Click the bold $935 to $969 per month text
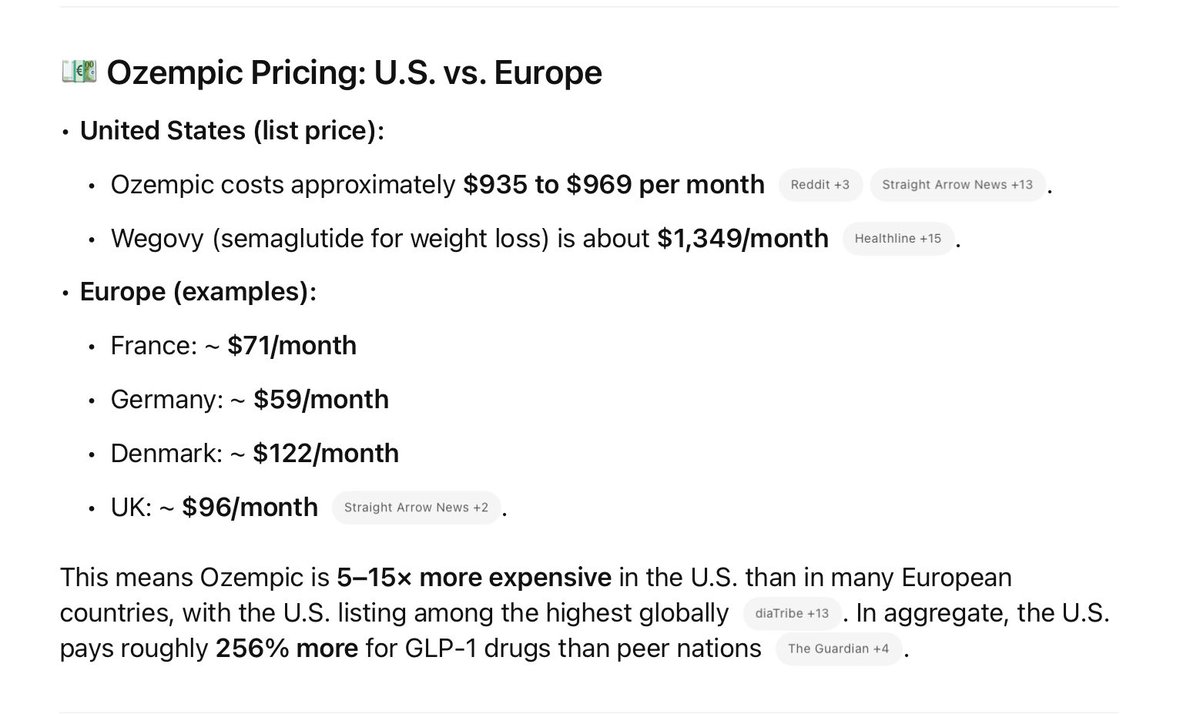The width and height of the screenshot is (1200, 714). click(x=614, y=185)
